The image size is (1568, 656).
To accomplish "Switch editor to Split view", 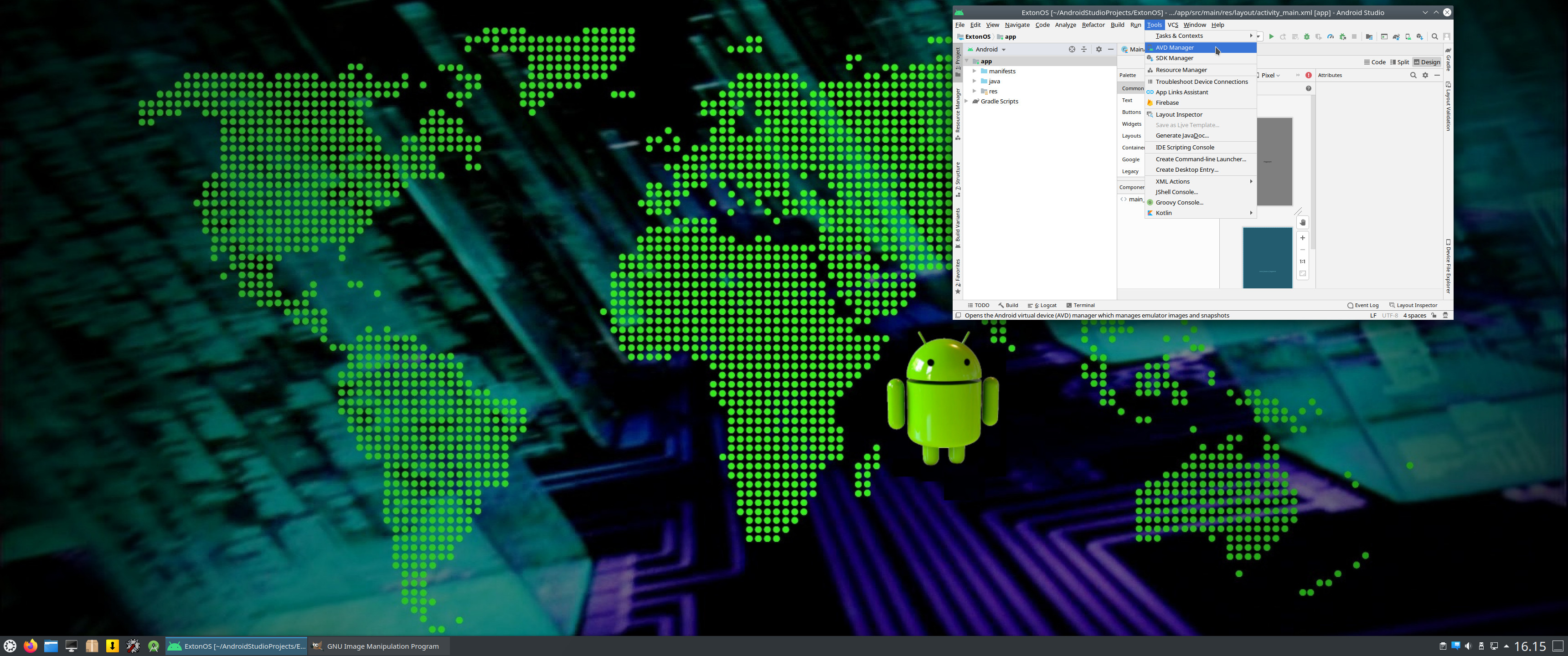I will click(x=1399, y=62).
